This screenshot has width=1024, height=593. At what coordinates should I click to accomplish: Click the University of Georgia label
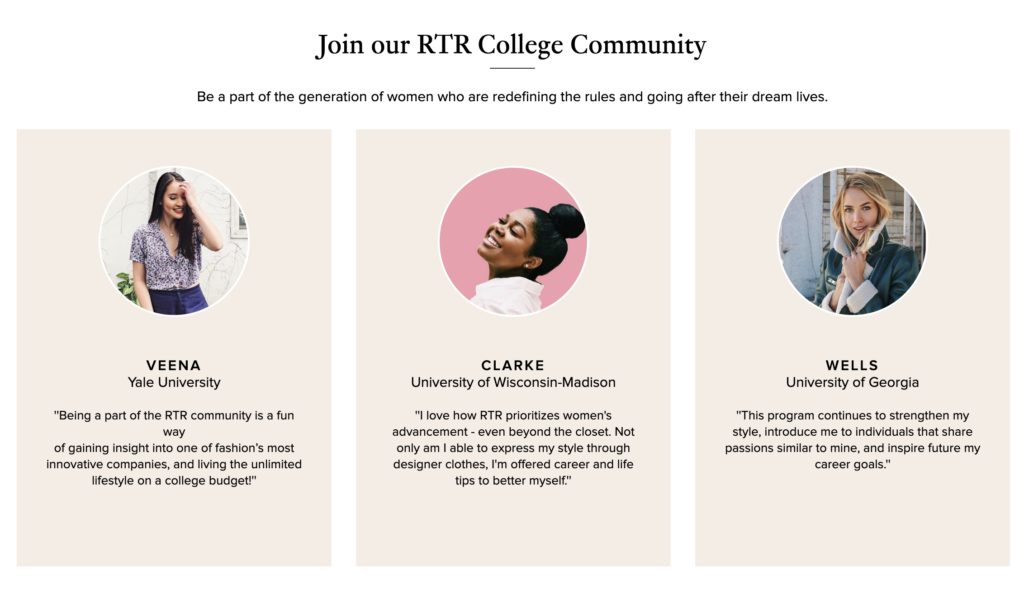(852, 382)
